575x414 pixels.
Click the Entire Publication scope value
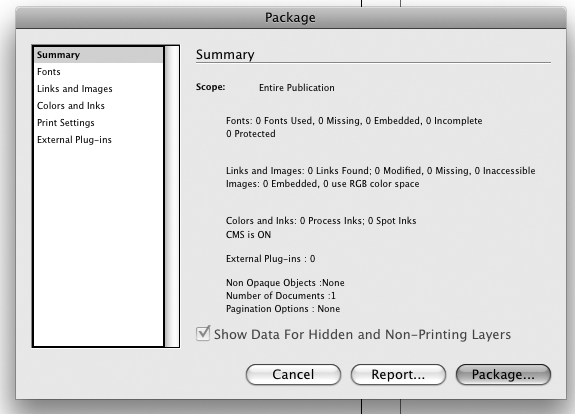(x=297, y=88)
